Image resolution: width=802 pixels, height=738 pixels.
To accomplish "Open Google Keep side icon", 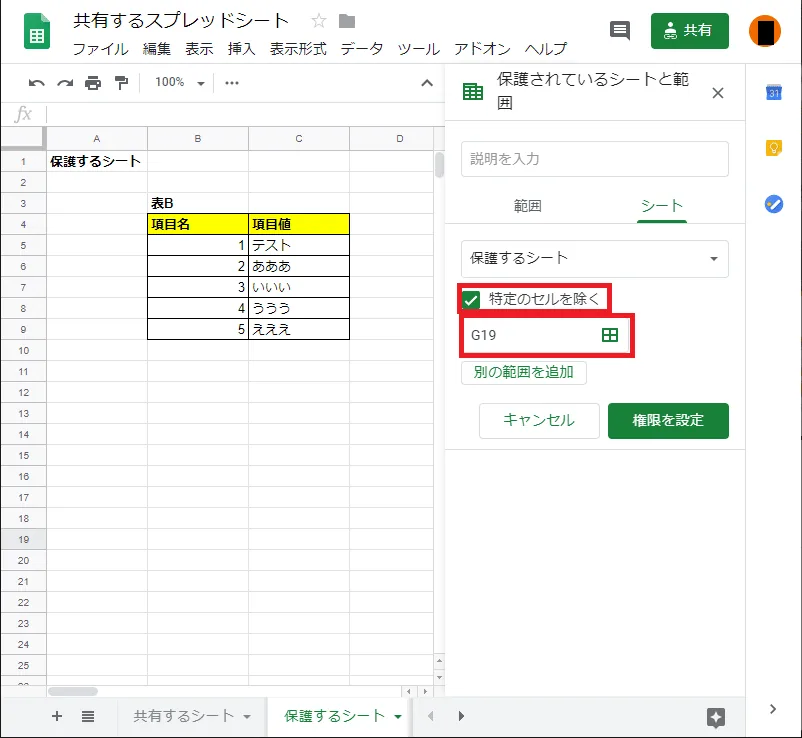I will [773, 148].
